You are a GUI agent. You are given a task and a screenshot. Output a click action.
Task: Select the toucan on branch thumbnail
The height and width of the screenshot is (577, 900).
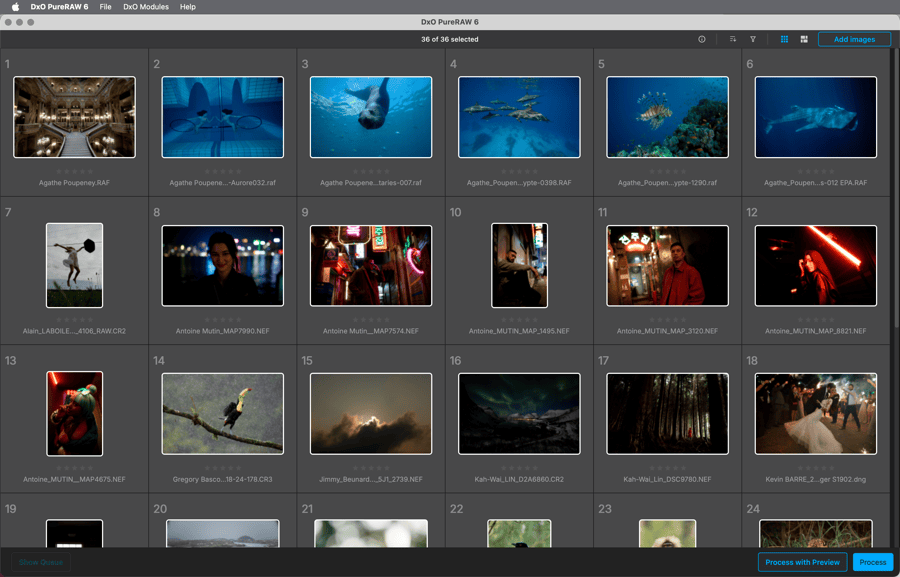(x=223, y=414)
